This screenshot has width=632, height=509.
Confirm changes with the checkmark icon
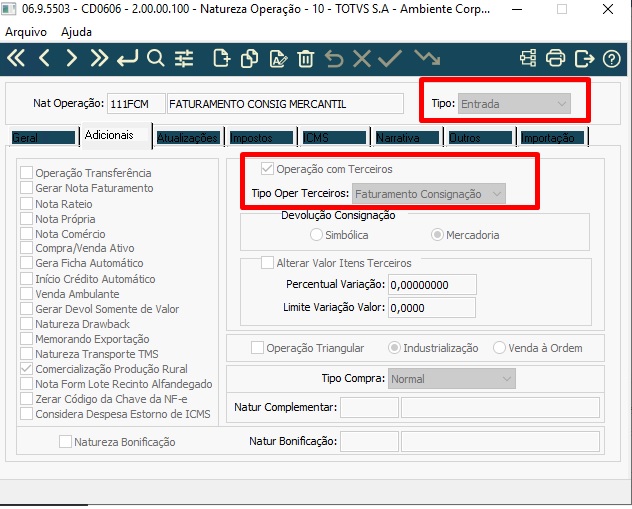click(390, 58)
